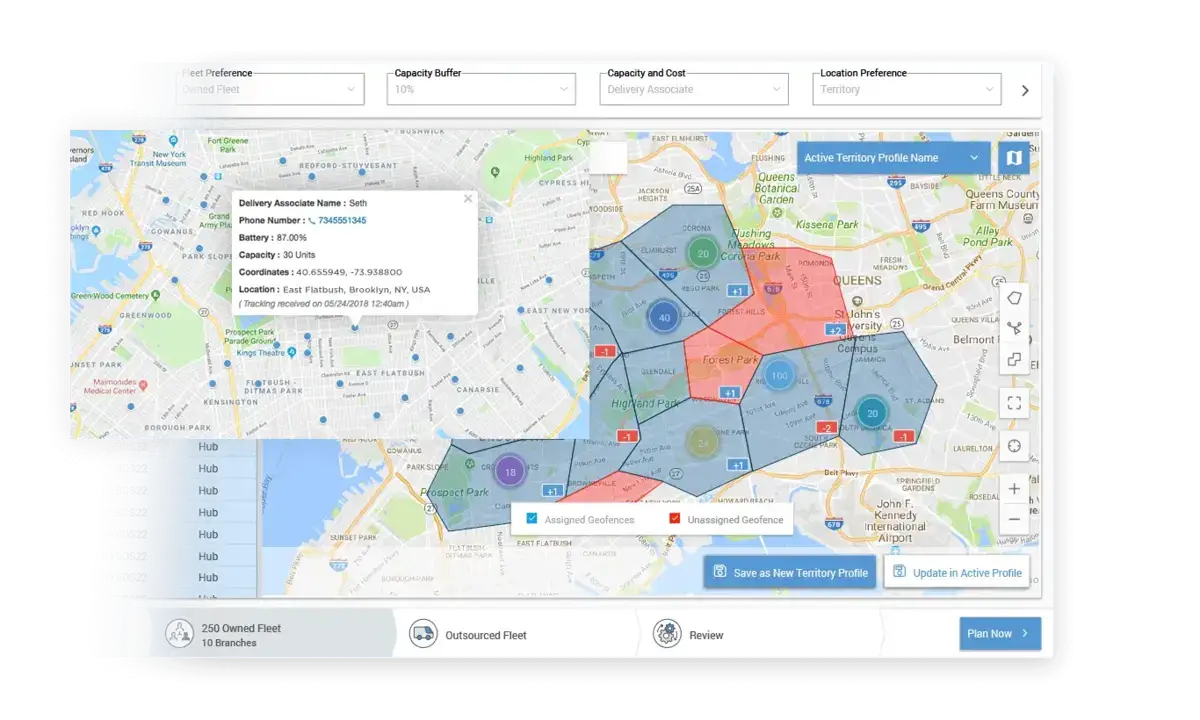The height and width of the screenshot is (720, 1200).
Task: Click the owned fleet people icon
Action: pos(180,634)
